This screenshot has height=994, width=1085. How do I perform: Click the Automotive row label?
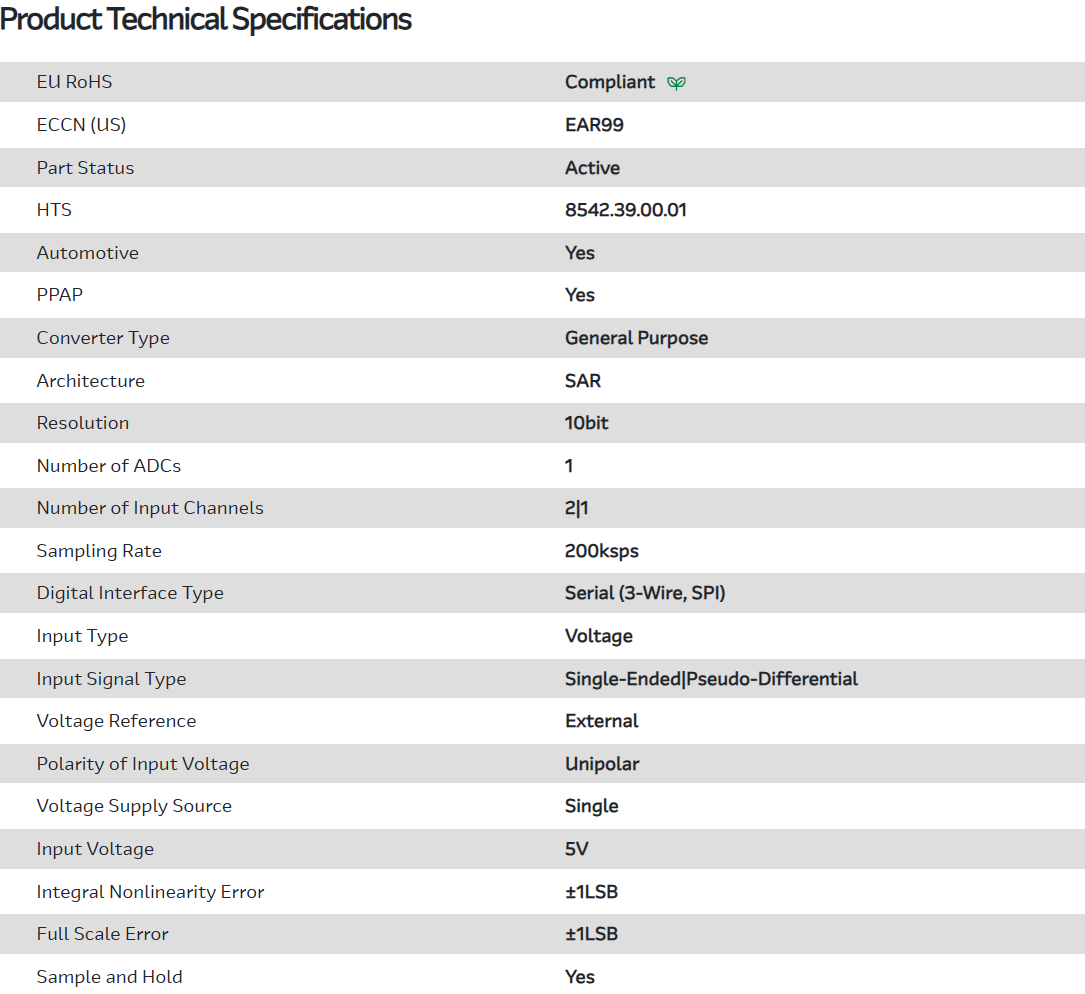(x=88, y=253)
